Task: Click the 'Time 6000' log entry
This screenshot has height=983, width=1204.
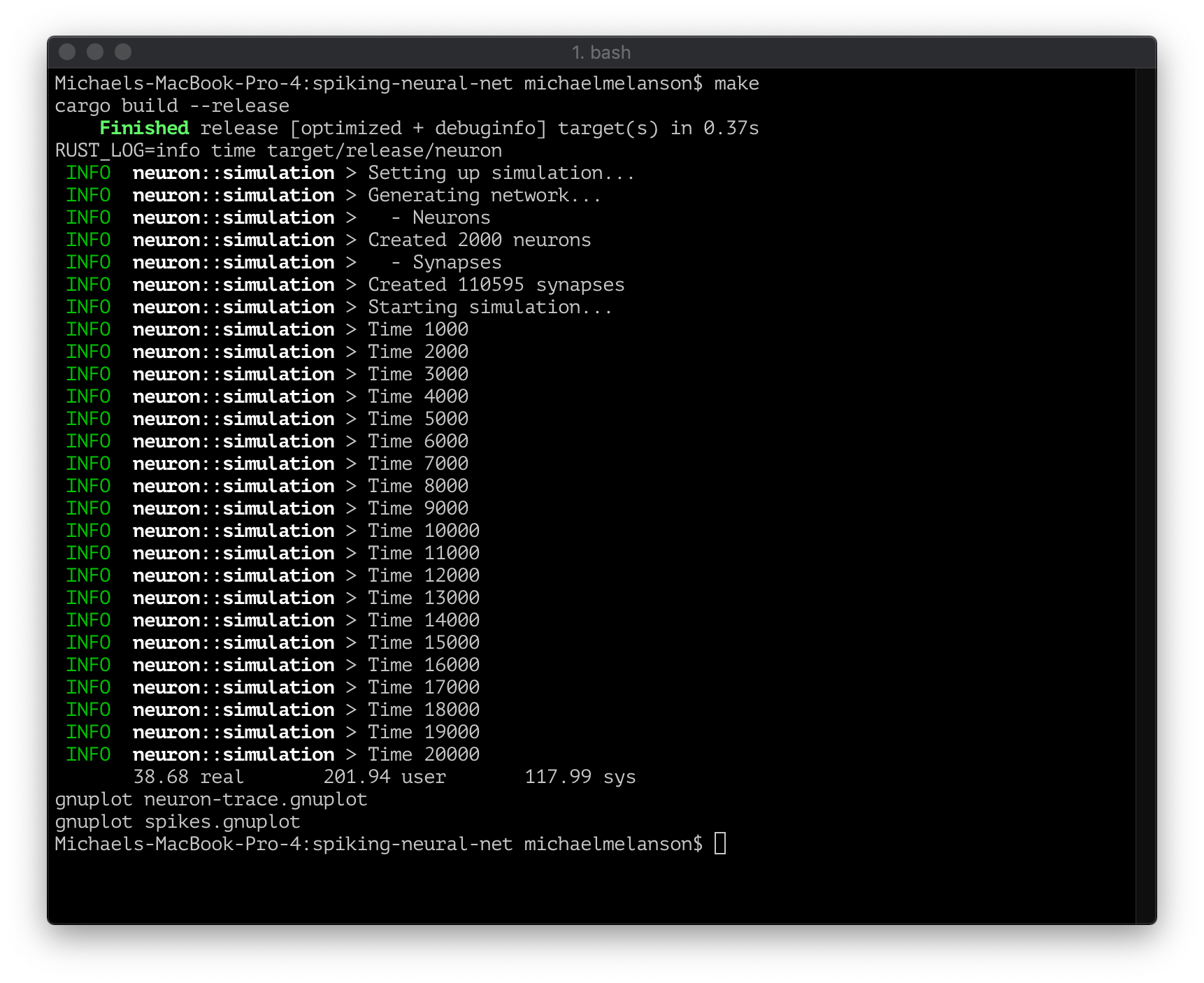Action: click(x=418, y=441)
